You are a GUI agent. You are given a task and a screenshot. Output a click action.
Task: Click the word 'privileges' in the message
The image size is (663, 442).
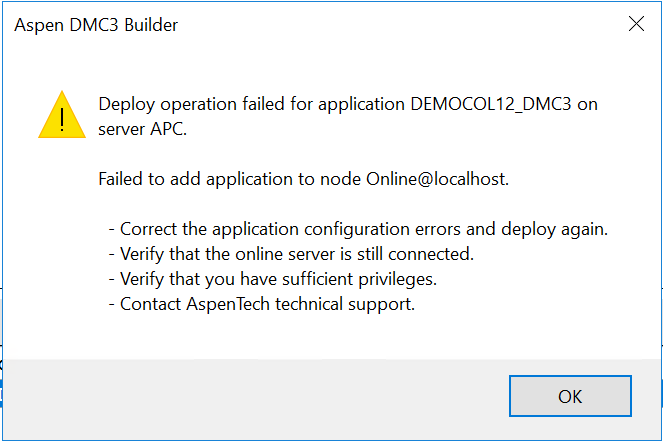[x=397, y=280]
